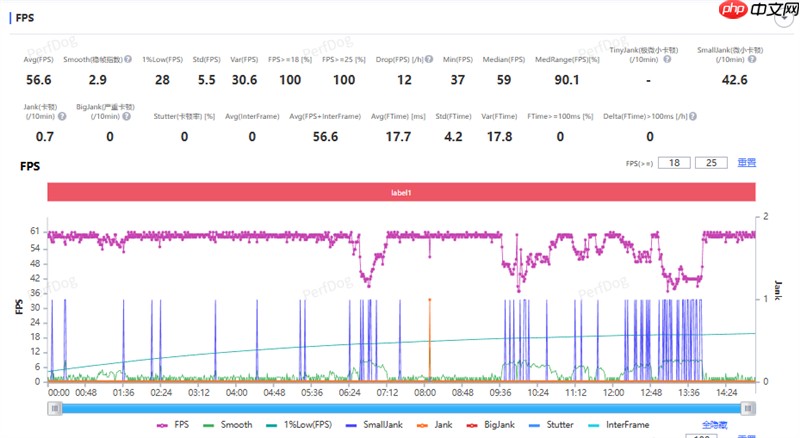
Task: Click 全隐藏 to hide all series
Action: click(x=715, y=425)
